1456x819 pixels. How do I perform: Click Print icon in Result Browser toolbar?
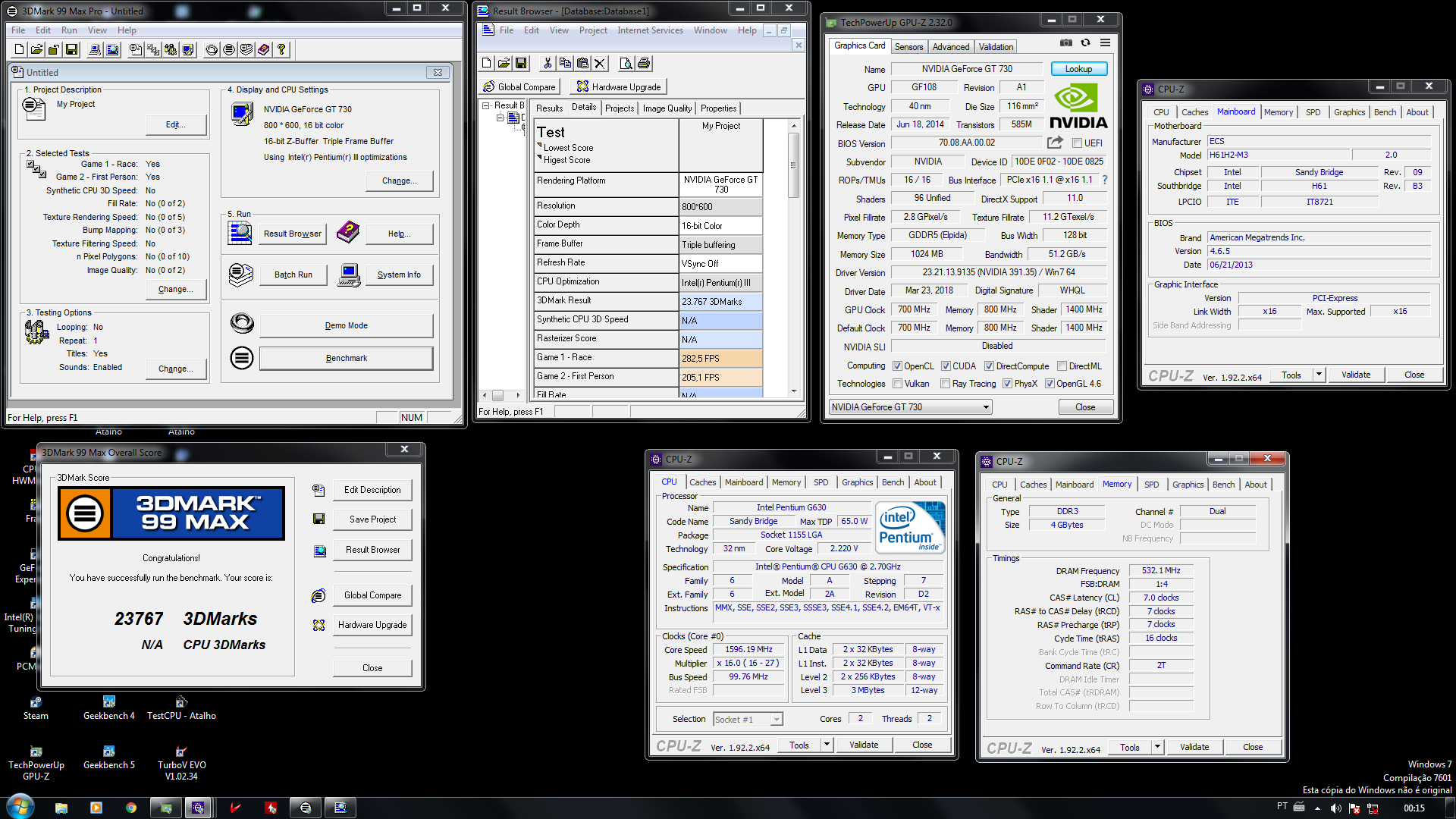click(644, 64)
